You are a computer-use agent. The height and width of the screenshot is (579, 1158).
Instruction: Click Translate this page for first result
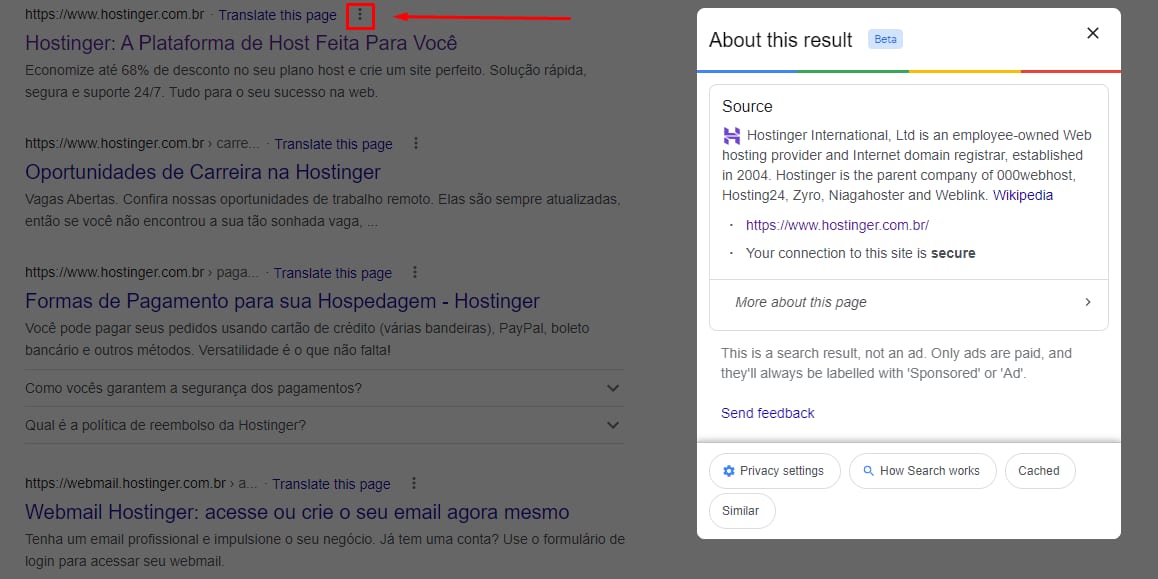[x=277, y=15]
